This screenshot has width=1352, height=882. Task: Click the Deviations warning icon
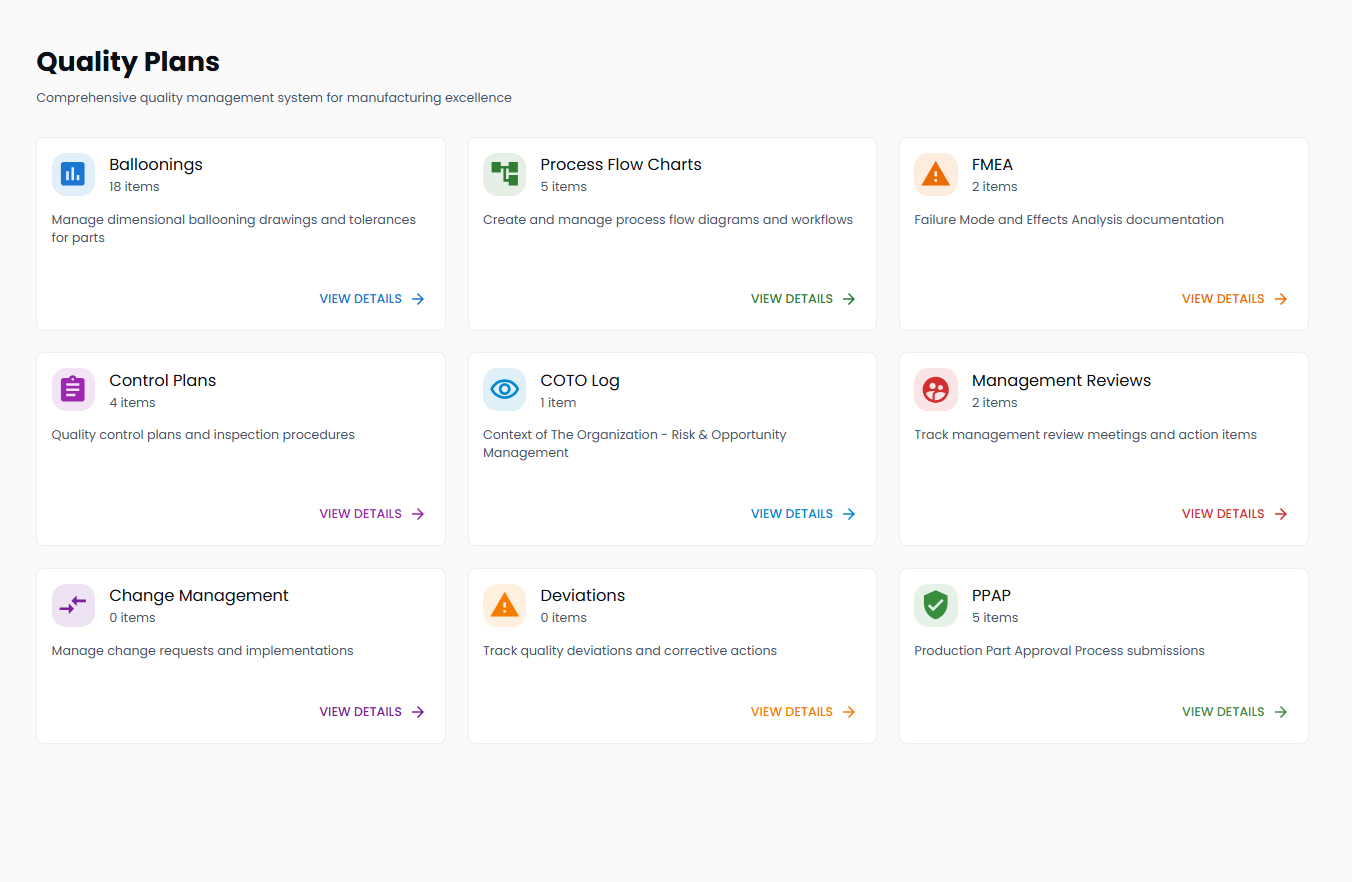click(x=504, y=605)
